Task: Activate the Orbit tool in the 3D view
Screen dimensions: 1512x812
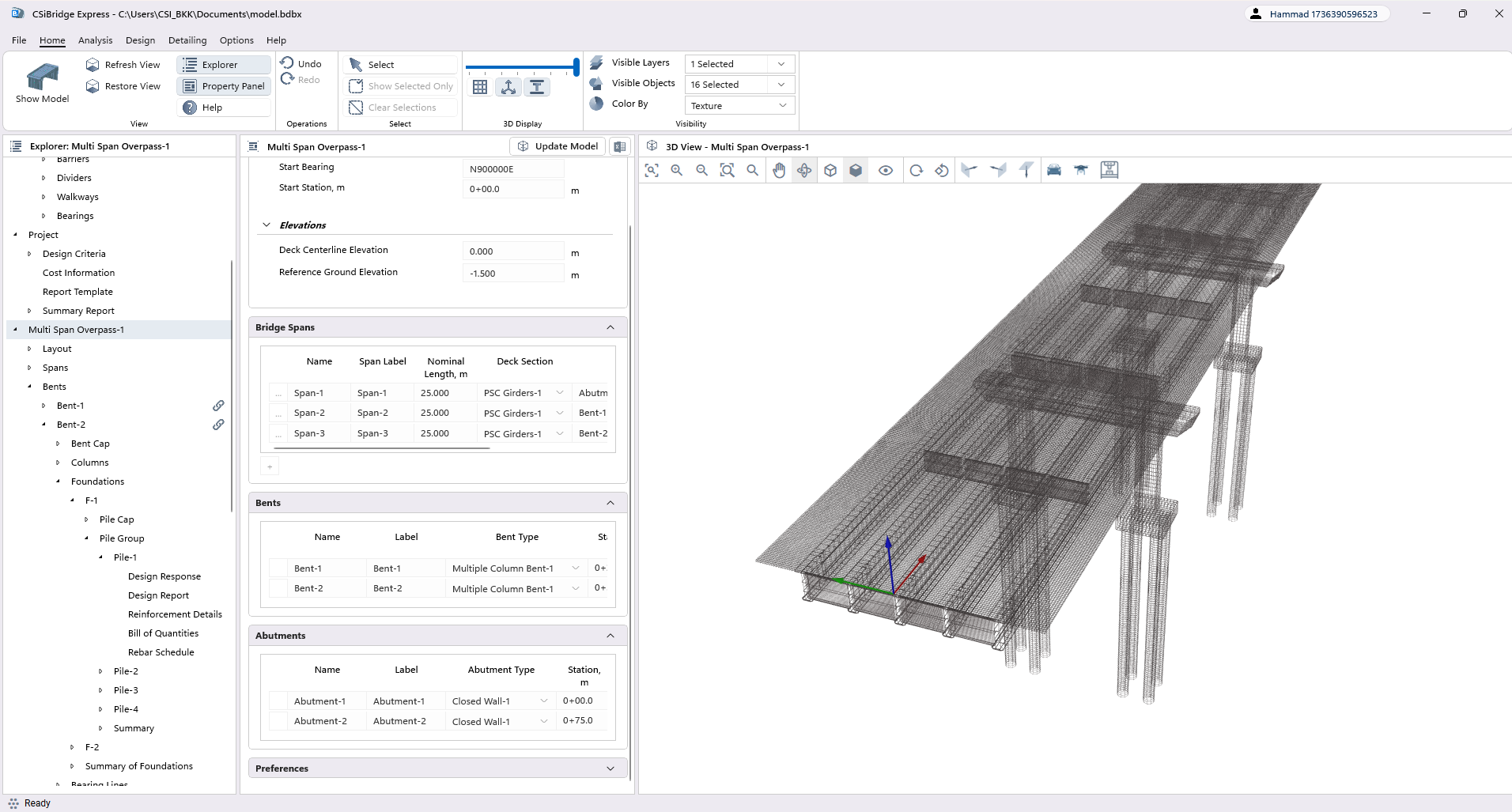Action: click(x=803, y=169)
